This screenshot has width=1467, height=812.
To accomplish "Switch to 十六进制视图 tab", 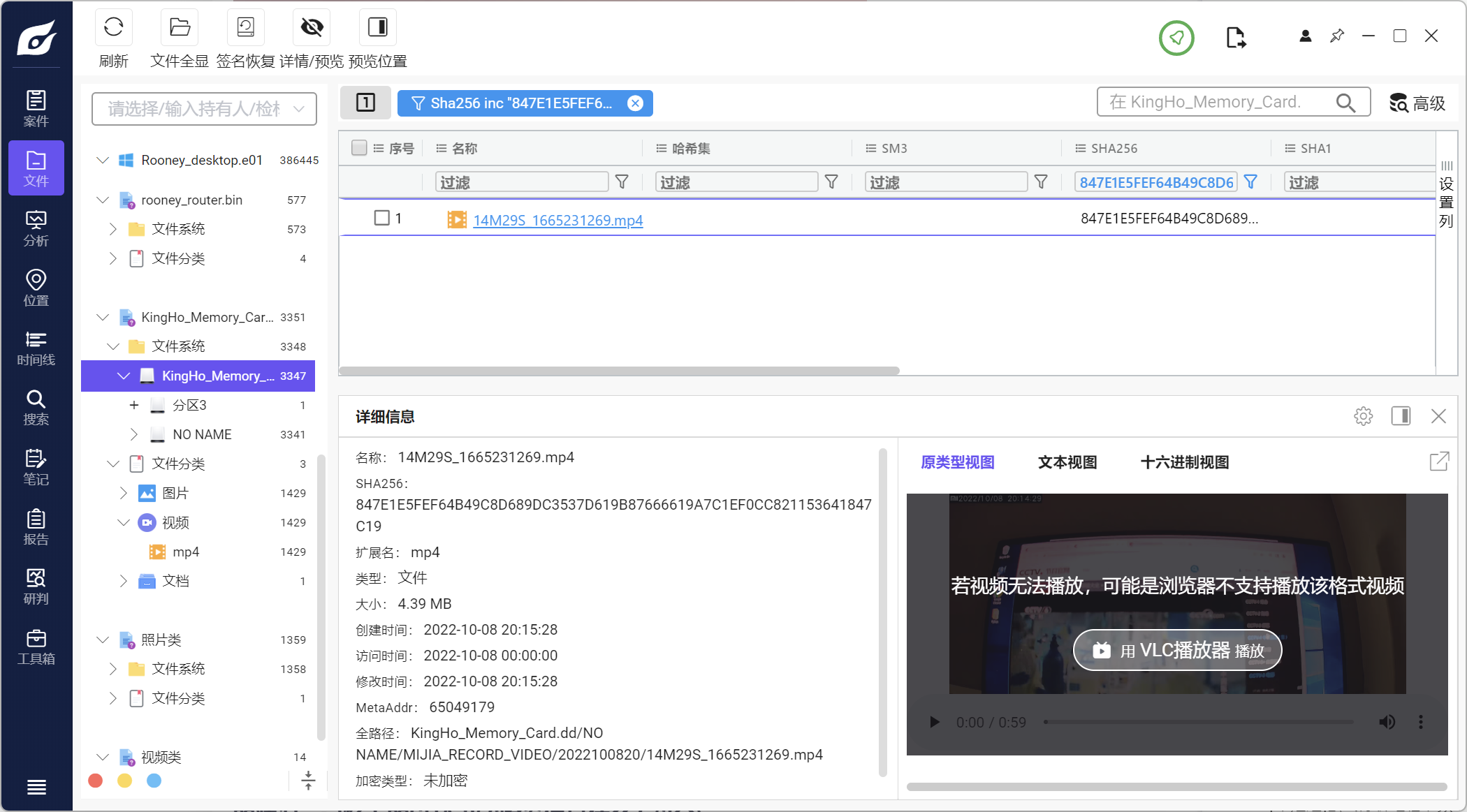I will coord(1185,462).
